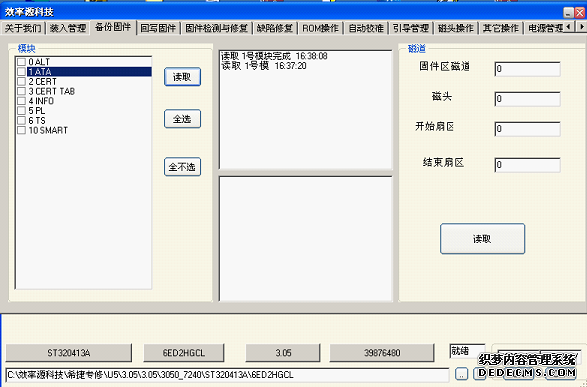This screenshot has width=587, height=387.
Task: Click the 开始扇区 input field
Action: (x=527, y=129)
